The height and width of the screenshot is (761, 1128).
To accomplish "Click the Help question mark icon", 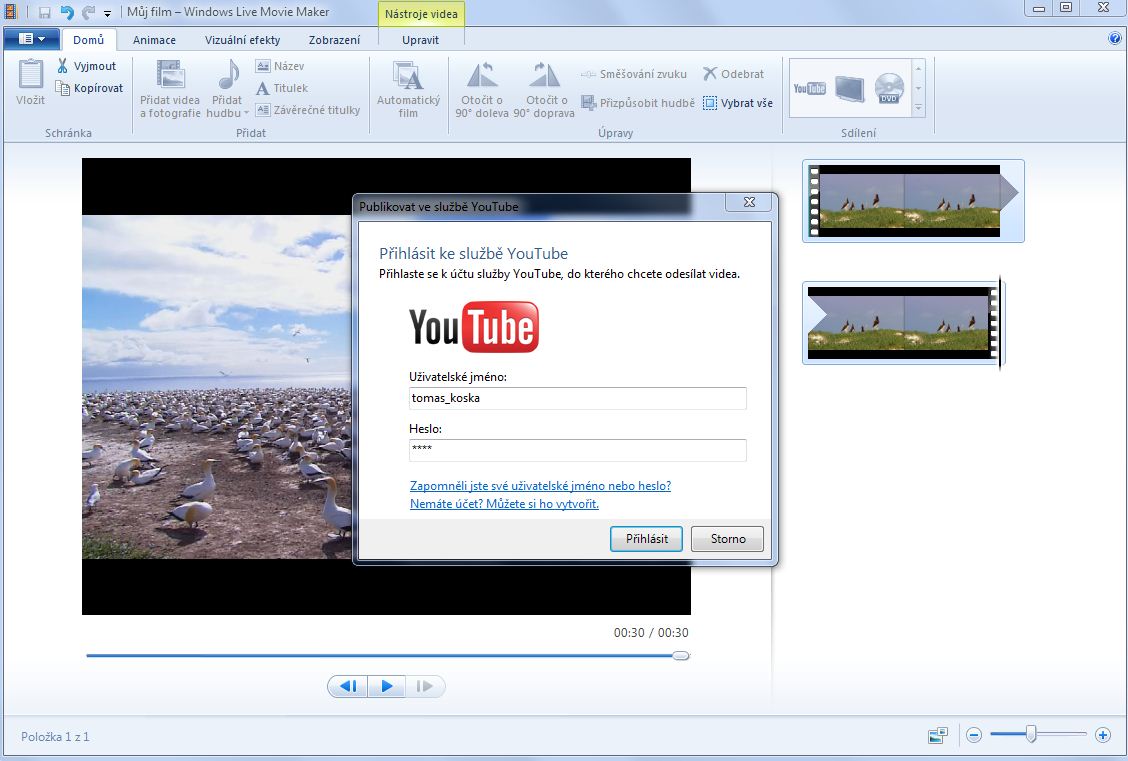I will [1115, 39].
